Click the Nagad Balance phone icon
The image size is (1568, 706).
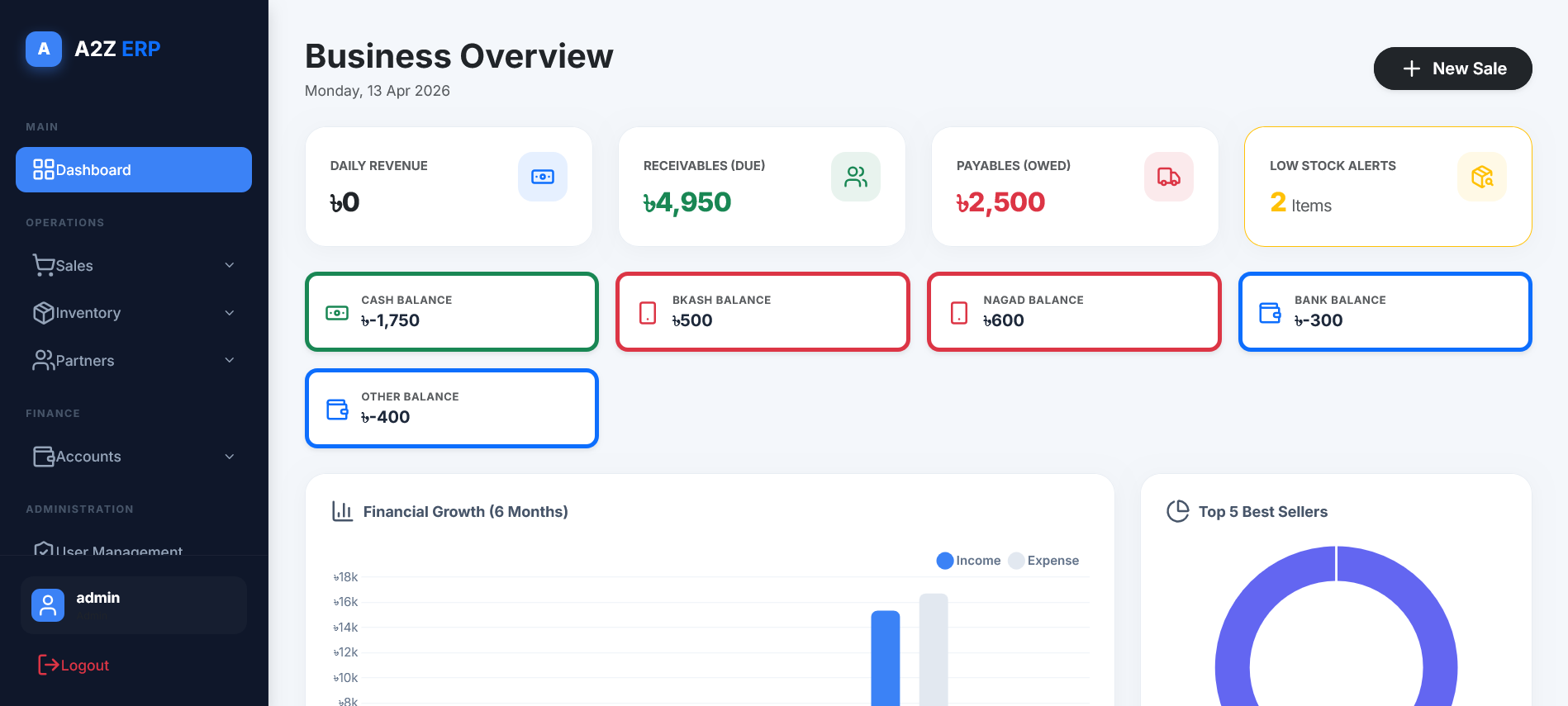coord(959,313)
